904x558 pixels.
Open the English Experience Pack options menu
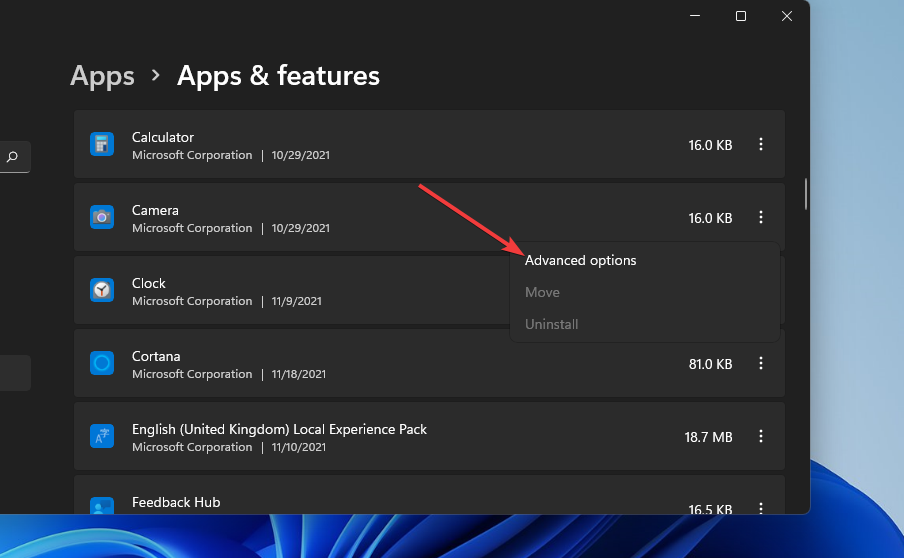761,437
